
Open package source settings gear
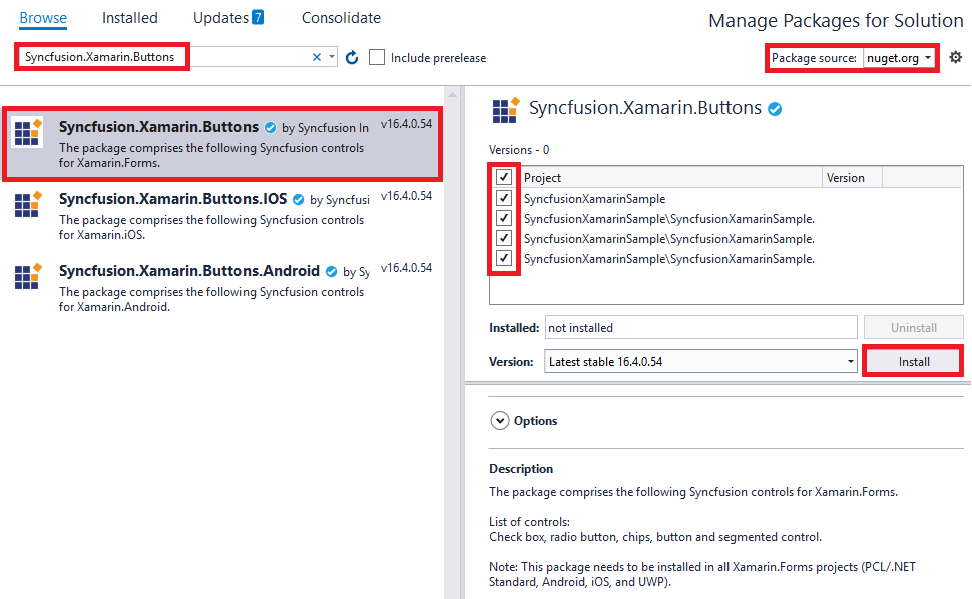coord(955,58)
